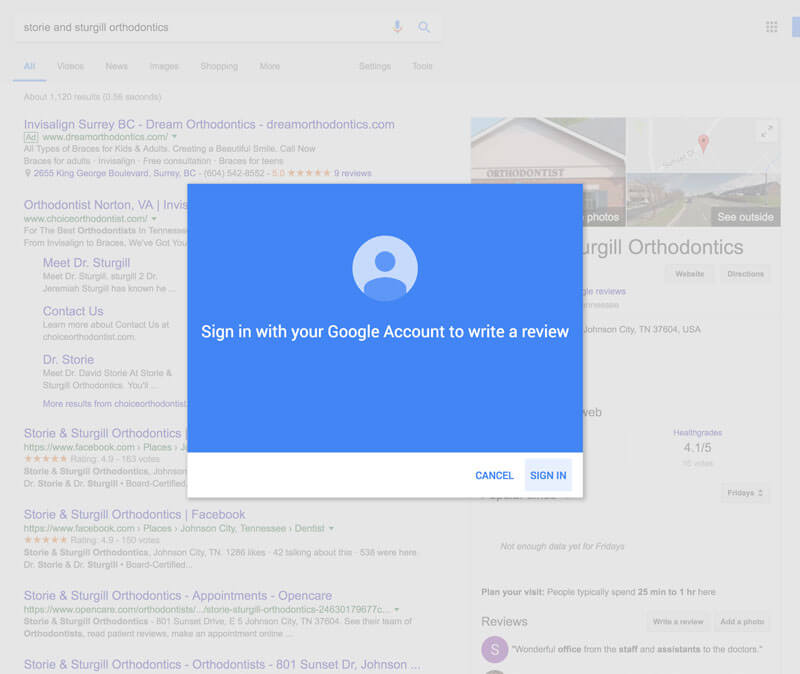
Task: Open the Dr. Storie sitelink
Action: (68, 360)
